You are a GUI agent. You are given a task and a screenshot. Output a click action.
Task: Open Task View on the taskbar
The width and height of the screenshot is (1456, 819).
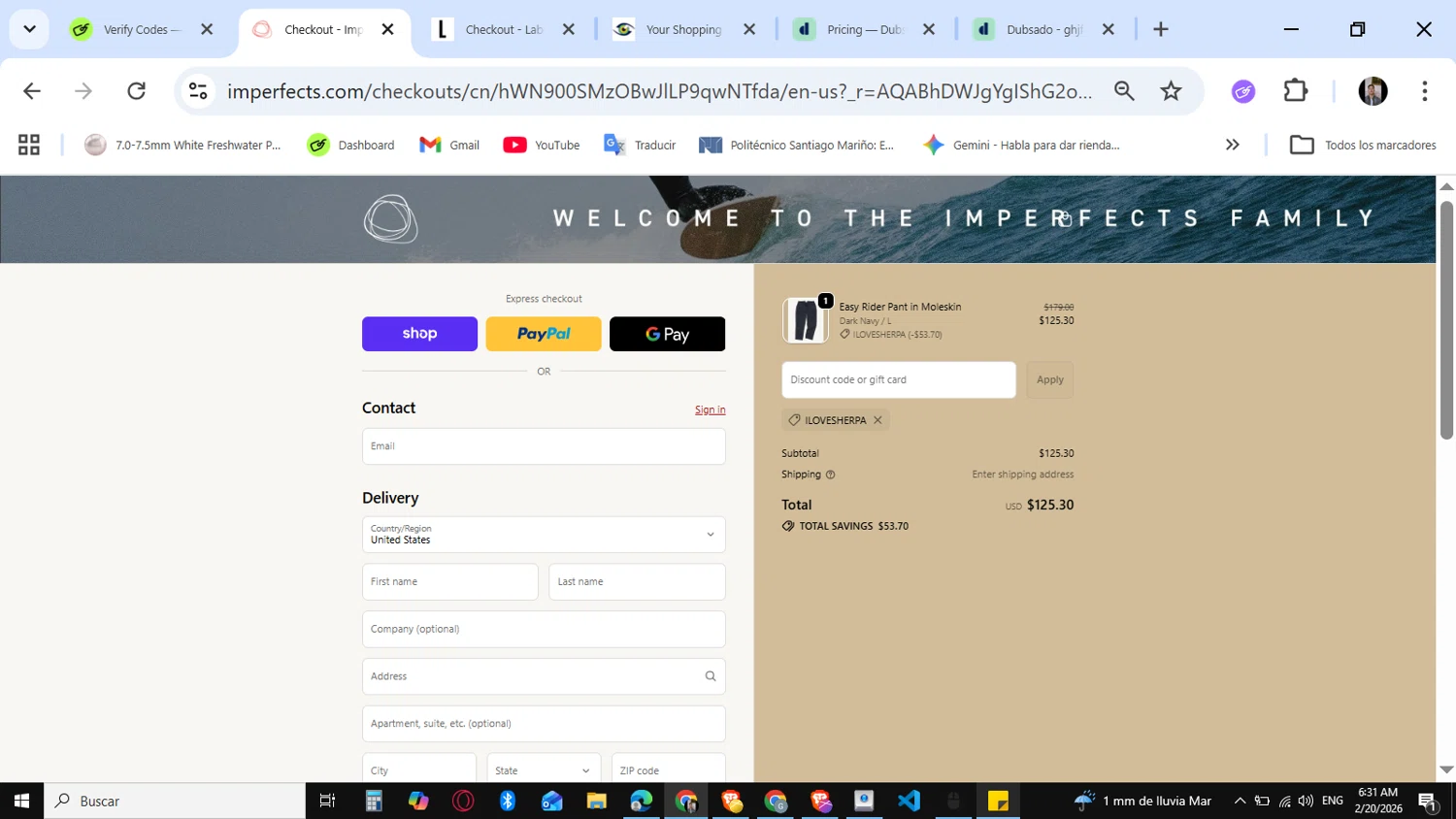pyautogui.click(x=327, y=801)
